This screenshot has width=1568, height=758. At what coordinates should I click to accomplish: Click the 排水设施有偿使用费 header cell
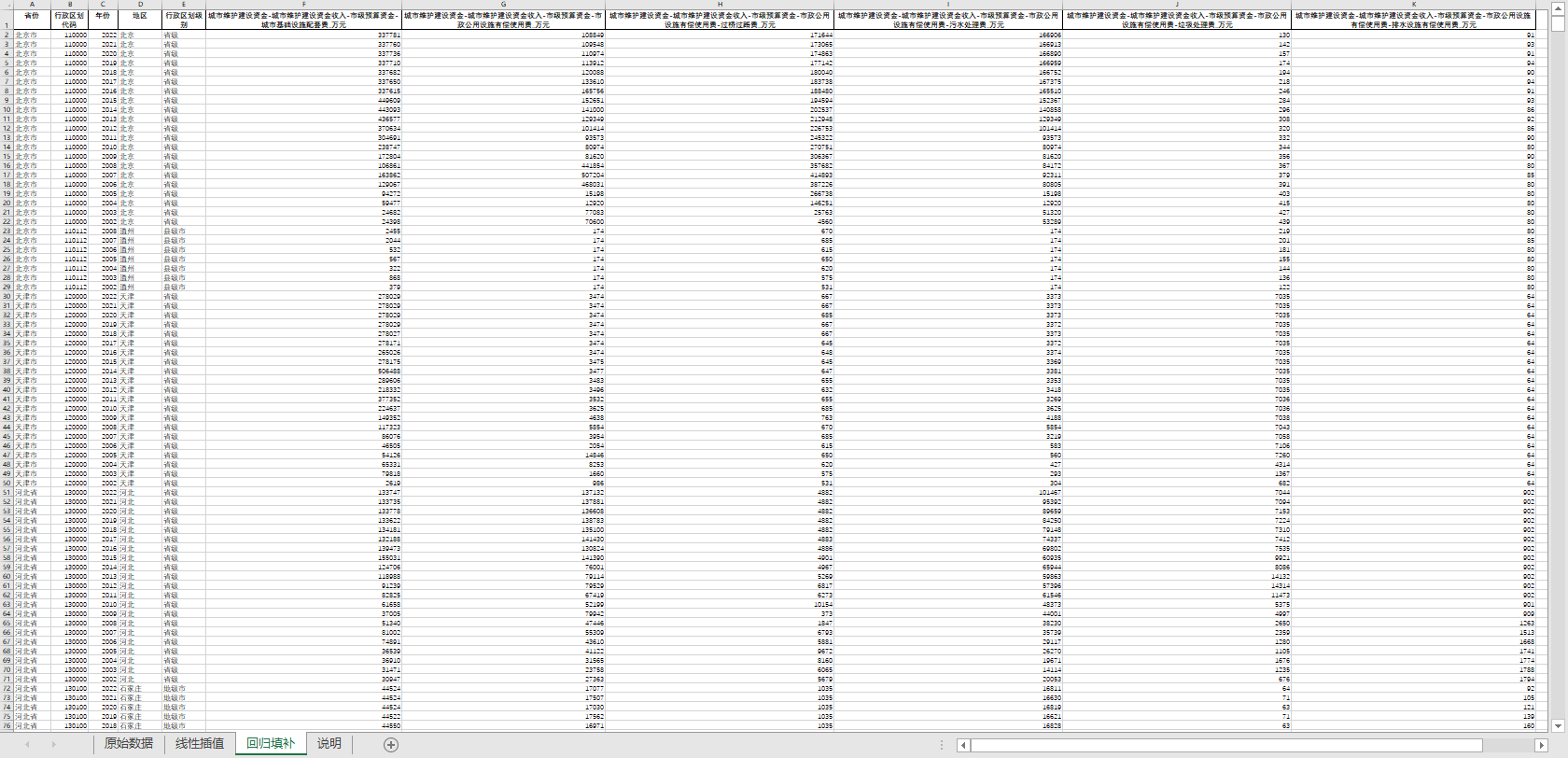click(x=1413, y=21)
